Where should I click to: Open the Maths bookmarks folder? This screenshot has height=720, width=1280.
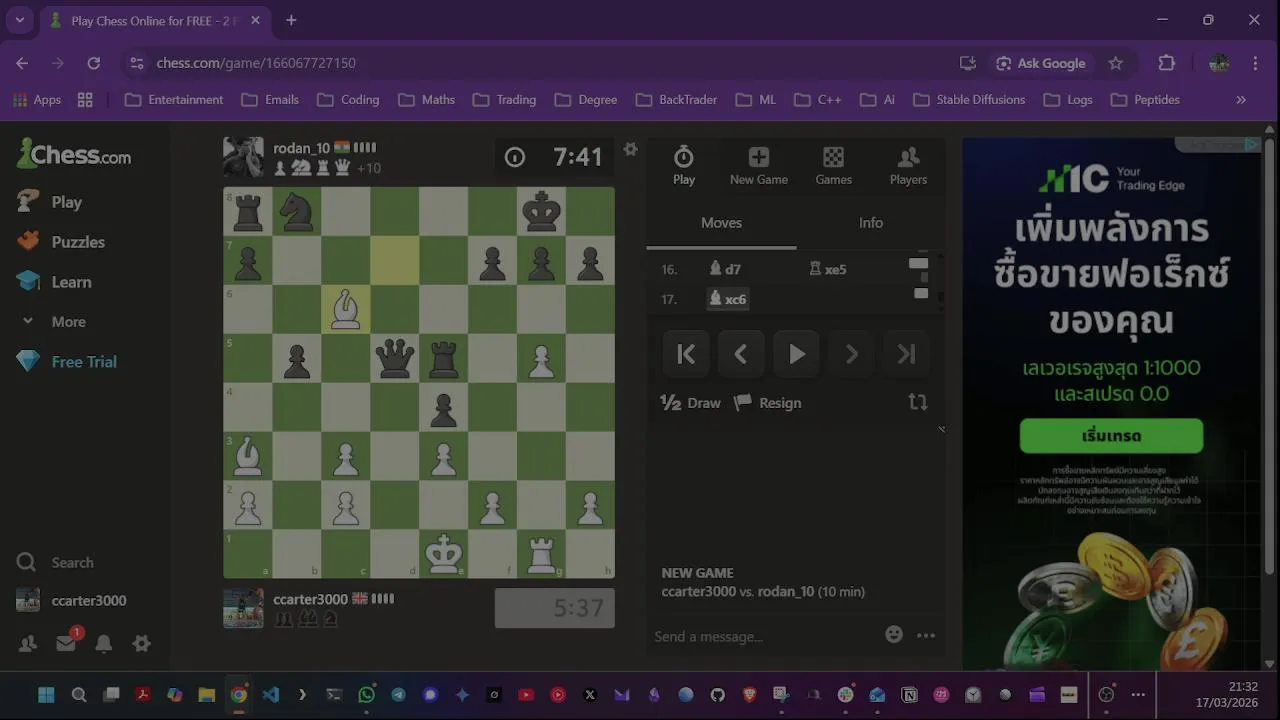(427, 100)
